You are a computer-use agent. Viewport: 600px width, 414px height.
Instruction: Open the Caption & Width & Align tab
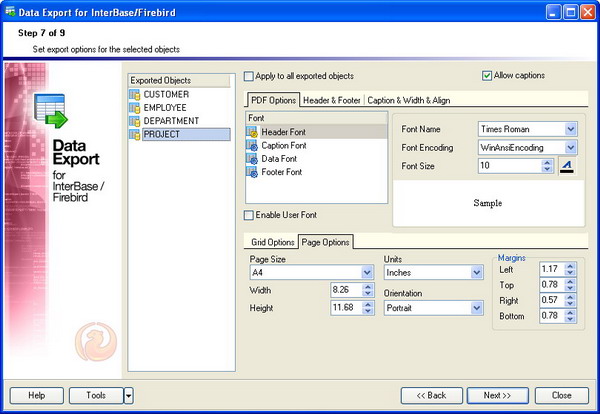coord(409,101)
